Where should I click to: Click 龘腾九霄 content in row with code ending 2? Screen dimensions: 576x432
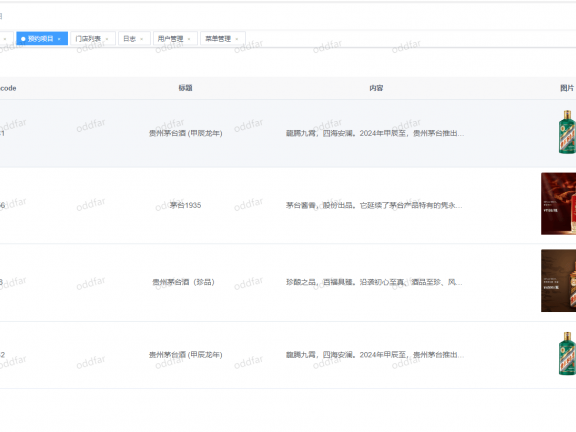tap(375, 355)
